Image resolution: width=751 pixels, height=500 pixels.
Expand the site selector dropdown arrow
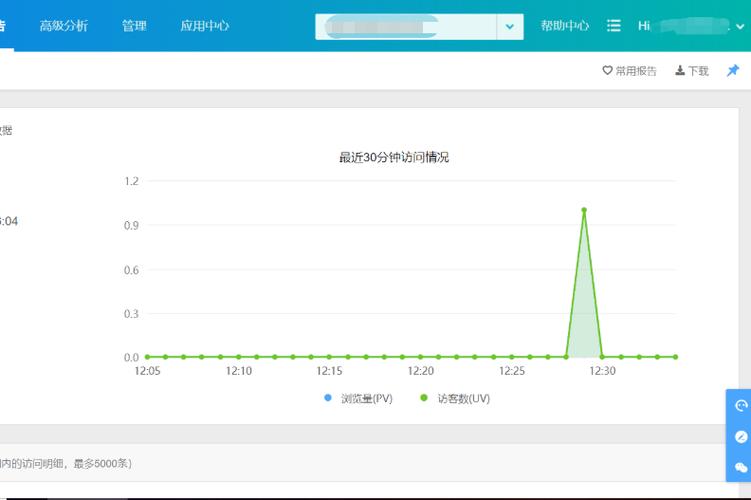pyautogui.click(x=510, y=27)
